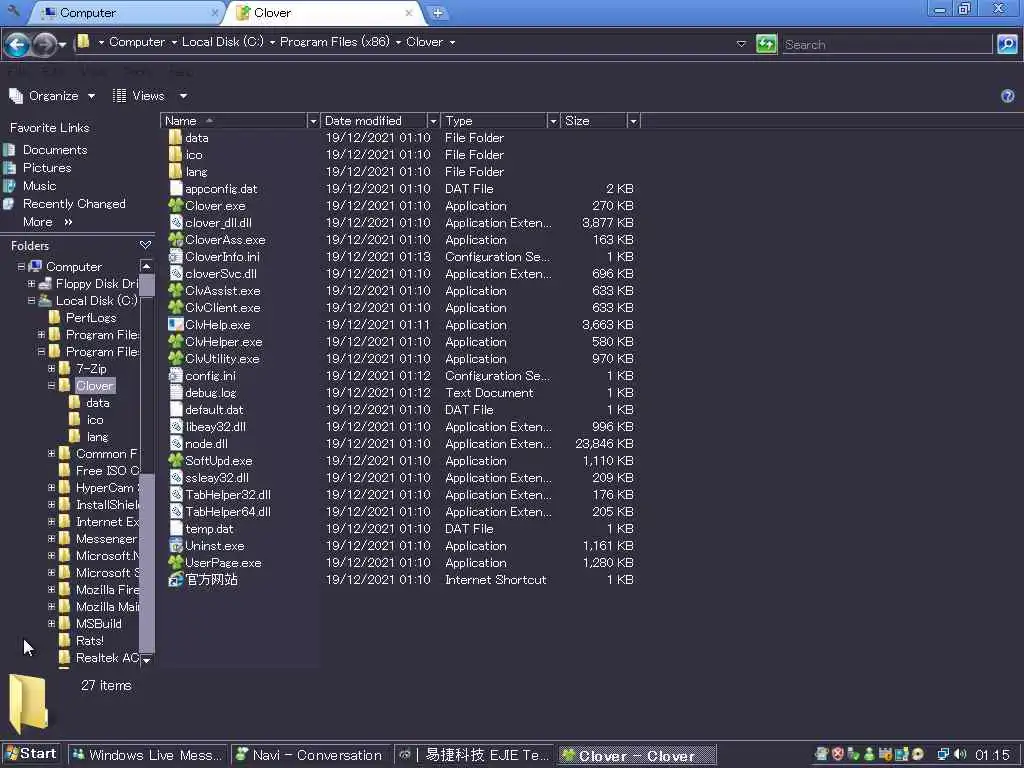Click Local Disk (C:) breadcrumb
The height and width of the screenshot is (768, 1024).
(223, 42)
